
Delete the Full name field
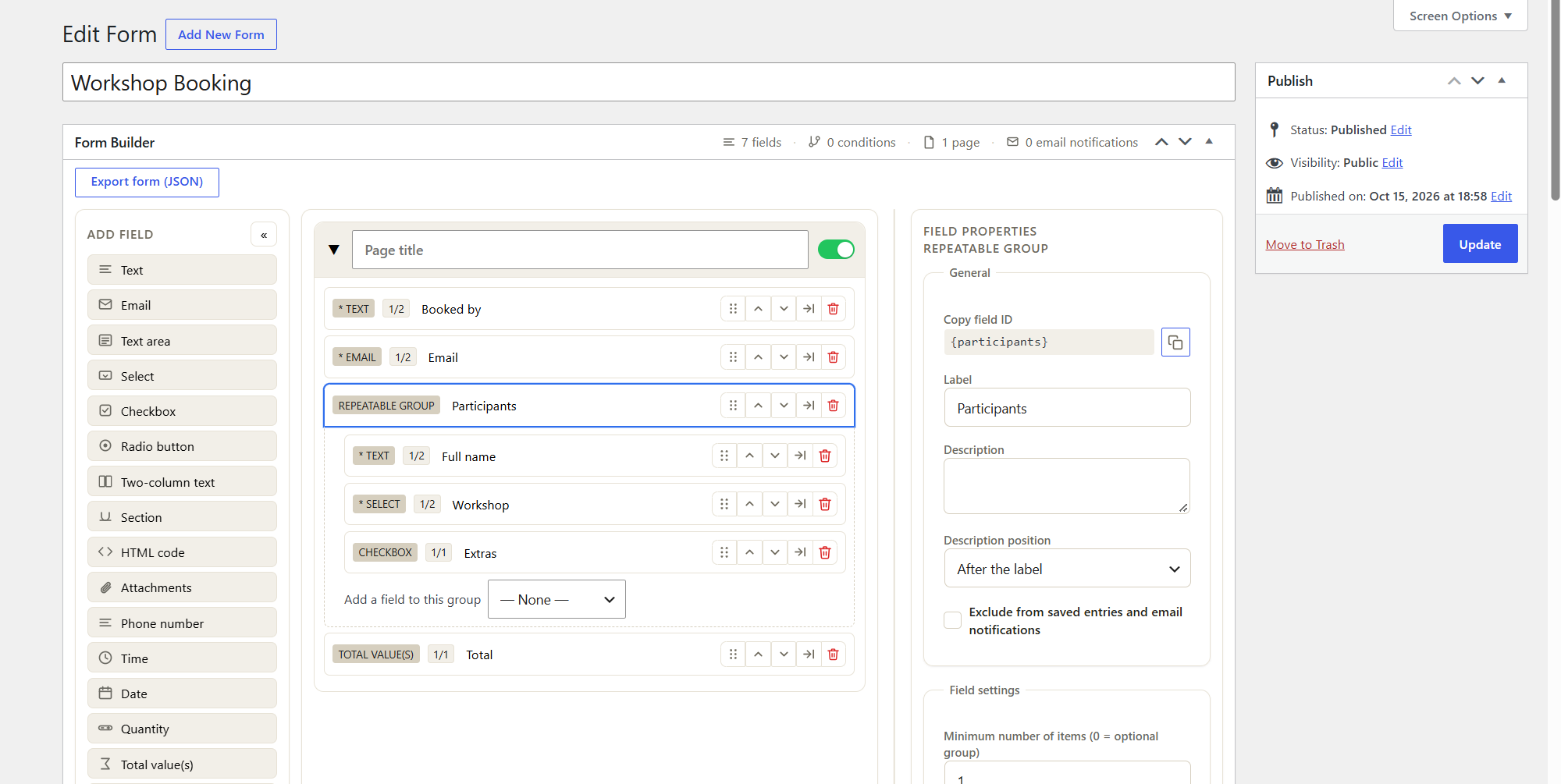pos(825,456)
